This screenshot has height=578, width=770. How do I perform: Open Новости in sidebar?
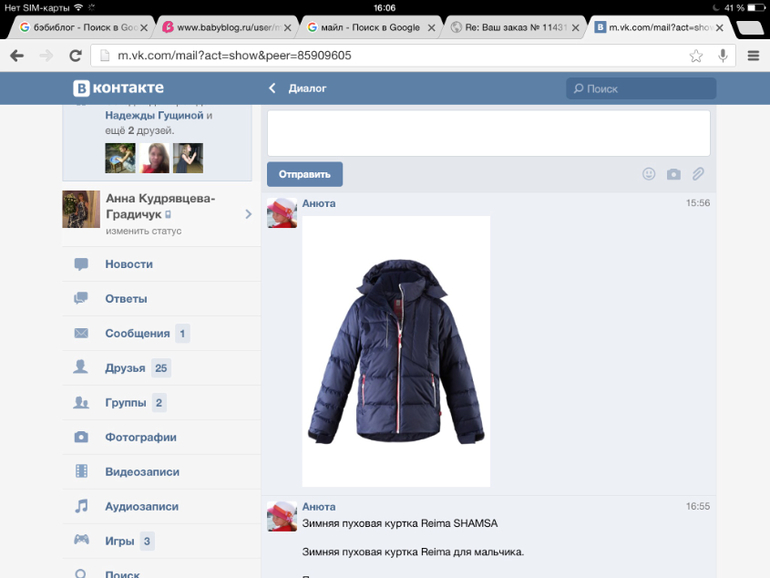click(128, 264)
